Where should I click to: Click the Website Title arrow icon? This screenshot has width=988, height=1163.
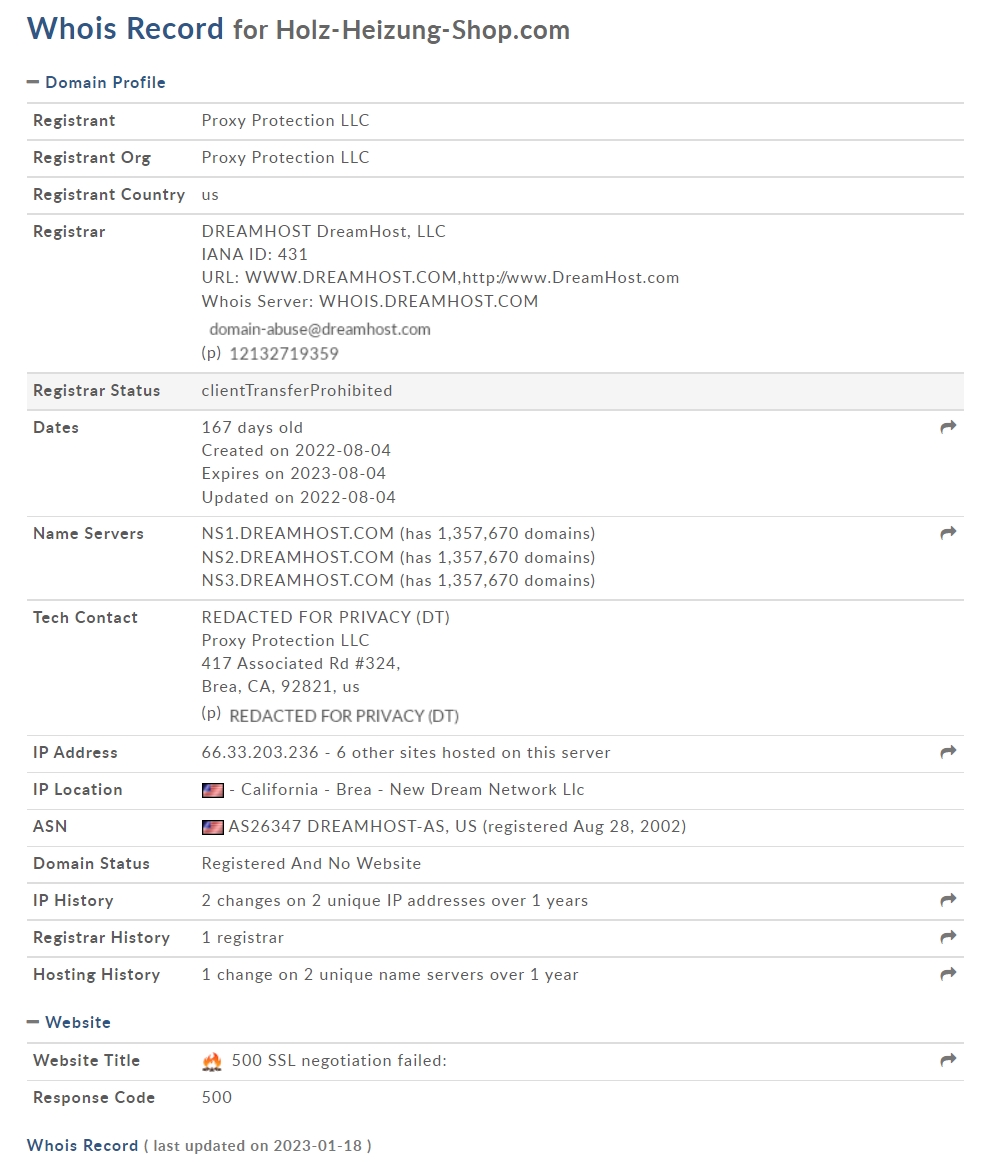(x=948, y=1061)
